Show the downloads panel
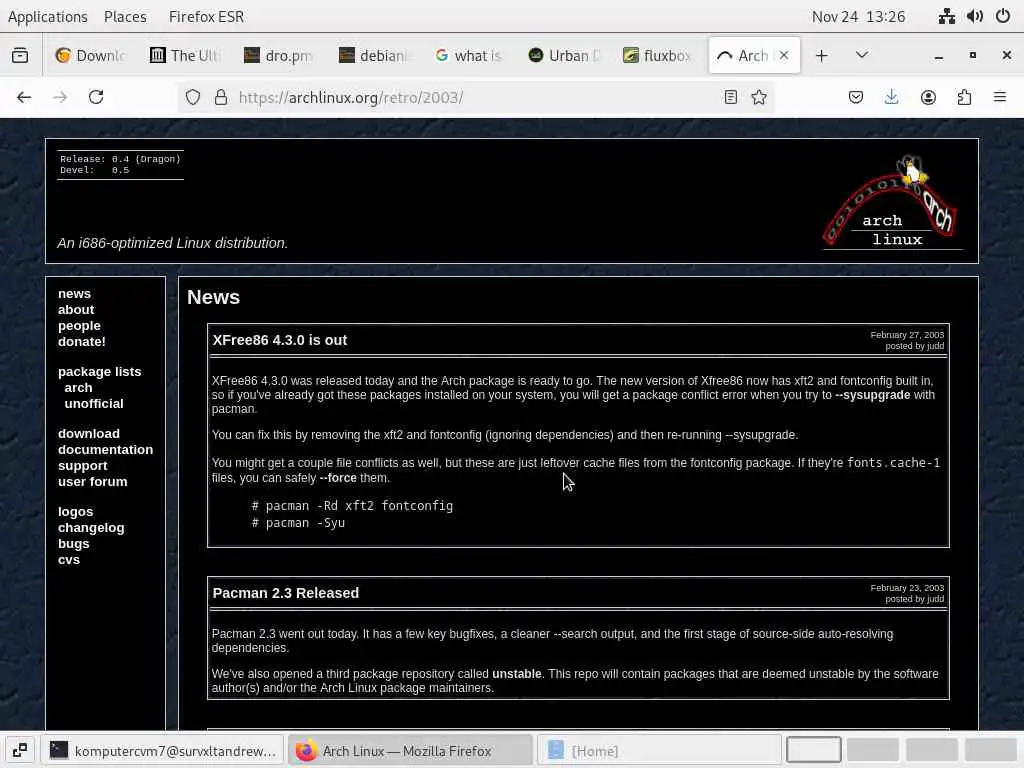 tap(891, 97)
